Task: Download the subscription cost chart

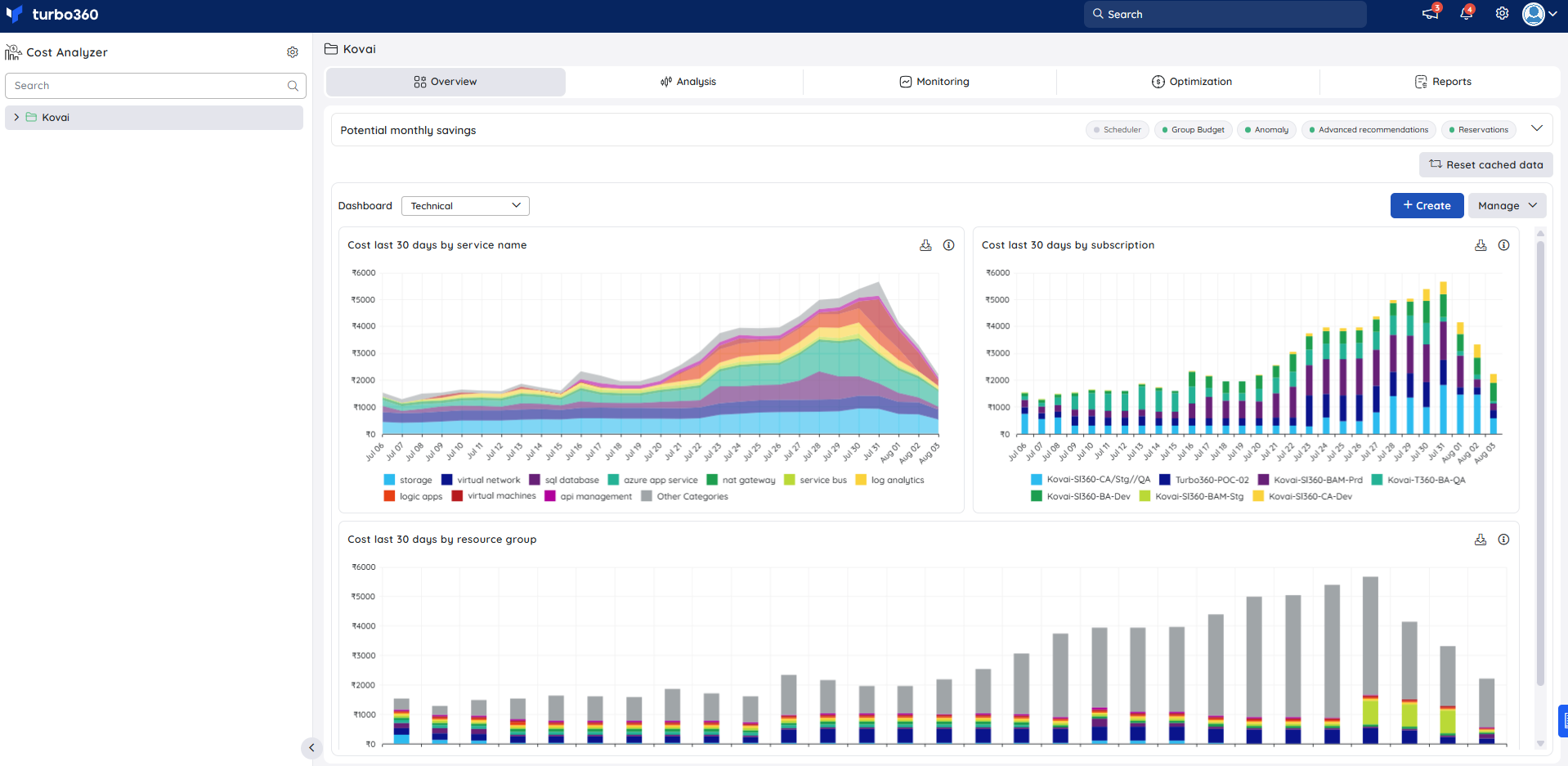Action: [1481, 245]
